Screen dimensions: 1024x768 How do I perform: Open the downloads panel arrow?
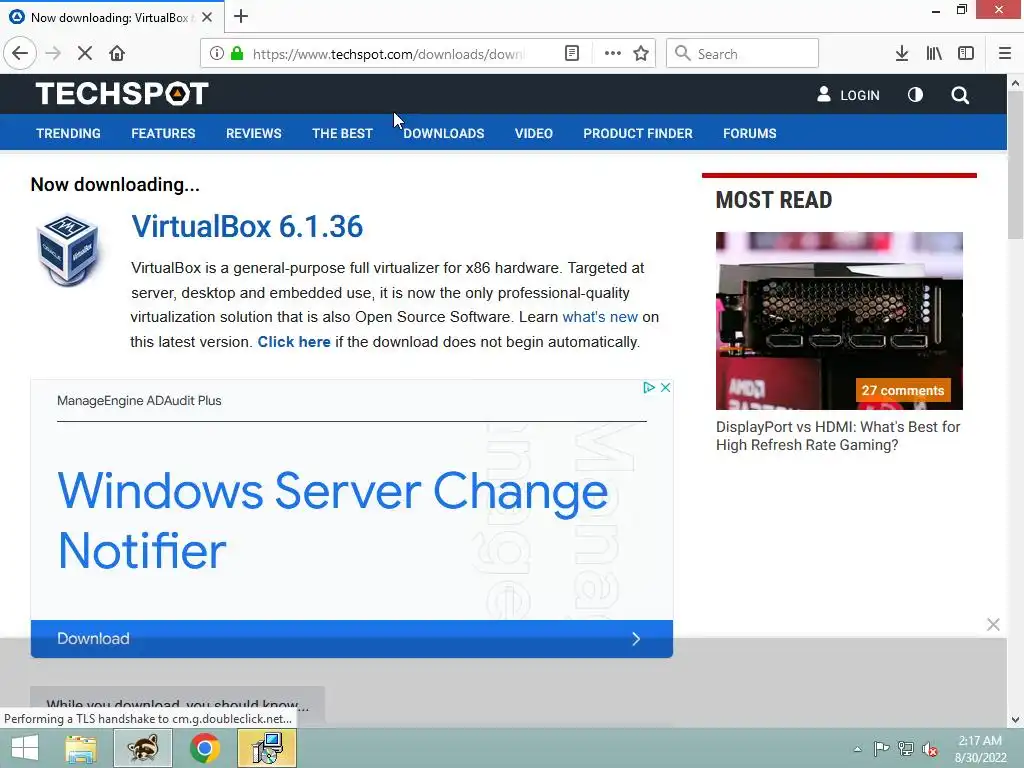(x=902, y=54)
